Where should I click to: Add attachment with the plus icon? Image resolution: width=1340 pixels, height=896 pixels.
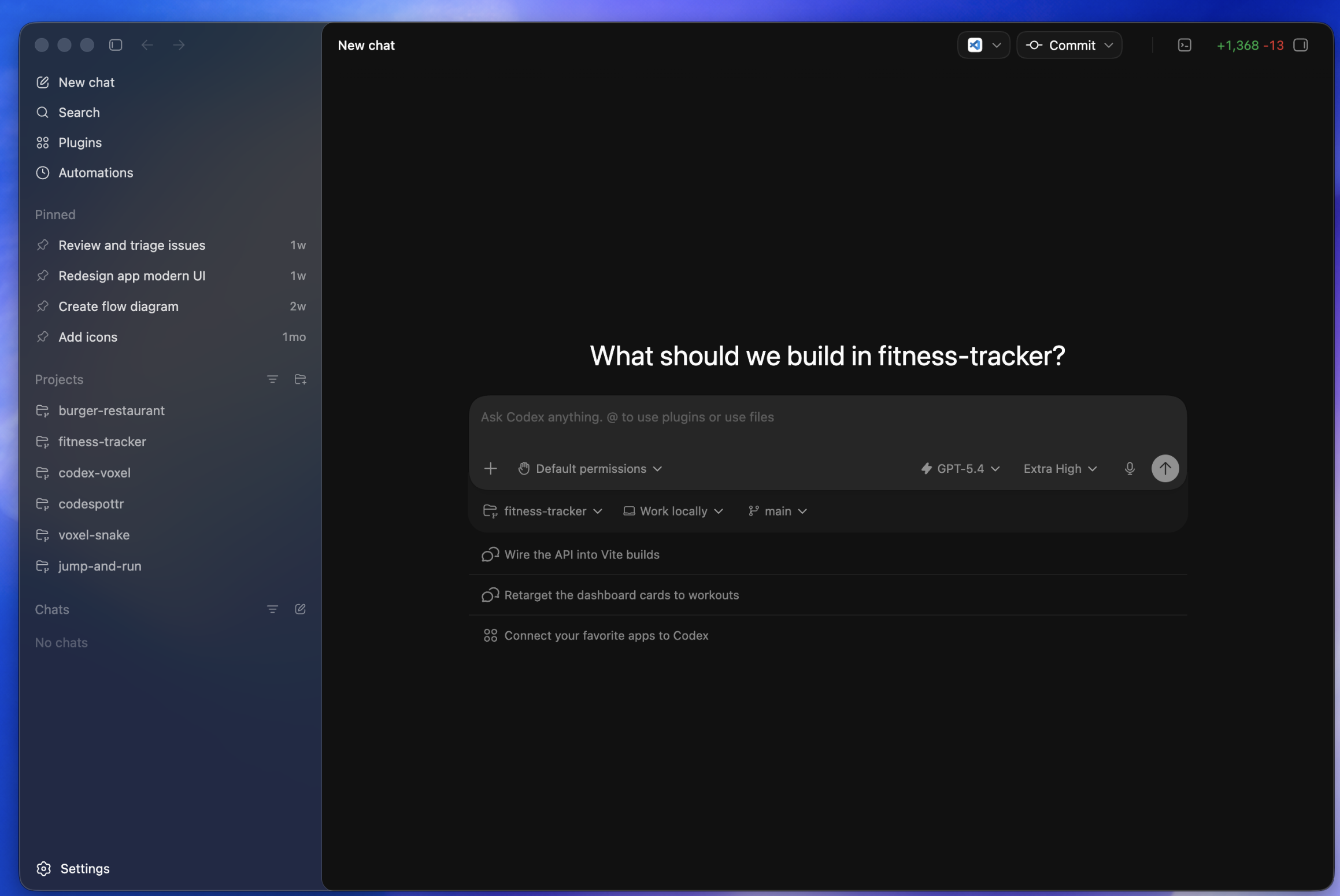(x=490, y=468)
